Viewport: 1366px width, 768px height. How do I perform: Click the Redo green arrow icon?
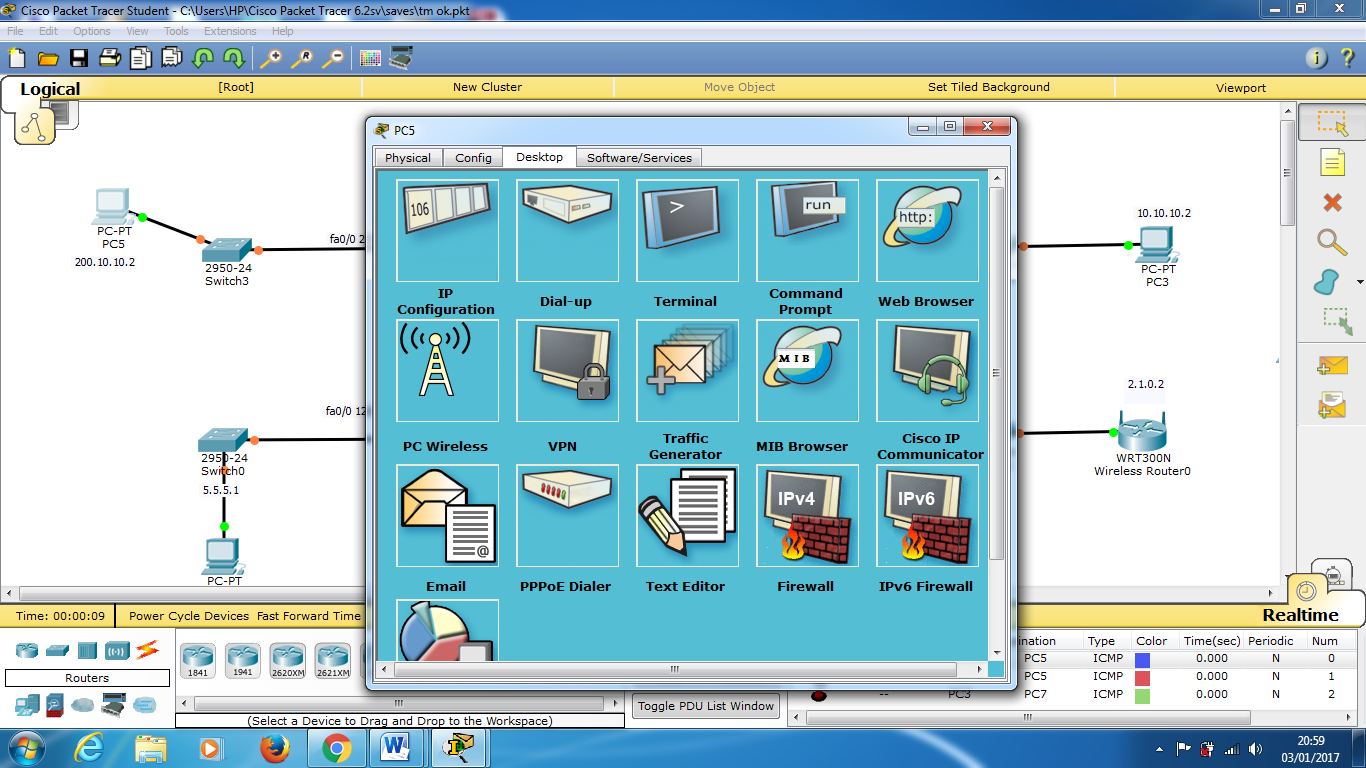pos(234,58)
